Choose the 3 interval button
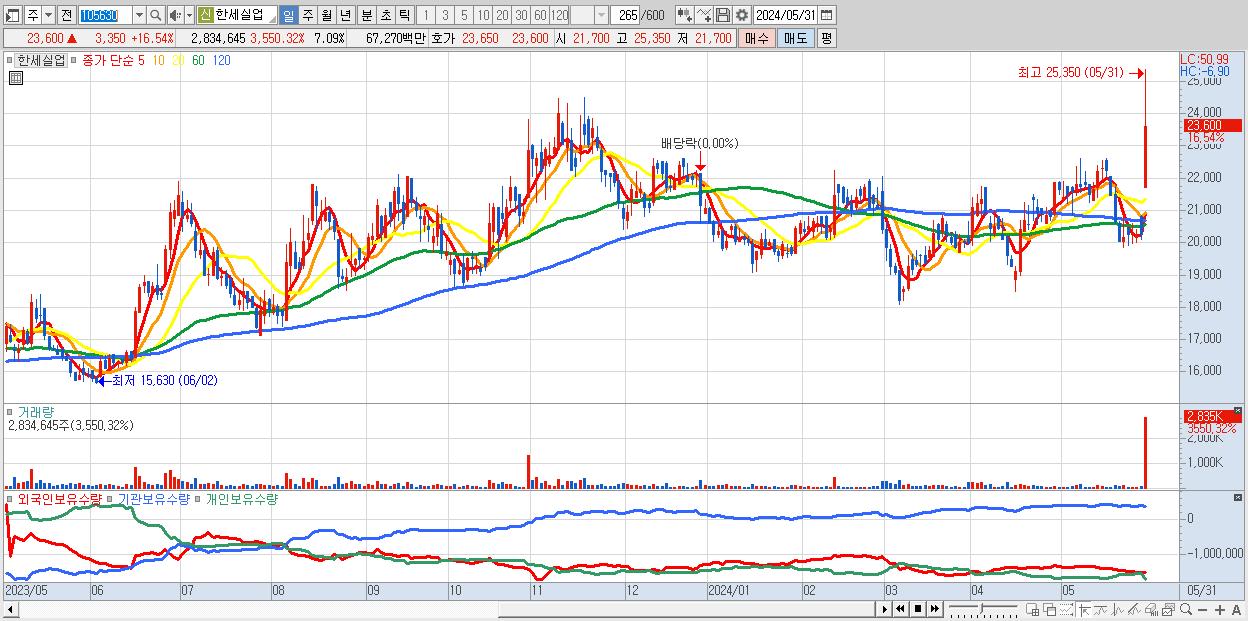This screenshot has width=1248, height=621. [x=445, y=15]
